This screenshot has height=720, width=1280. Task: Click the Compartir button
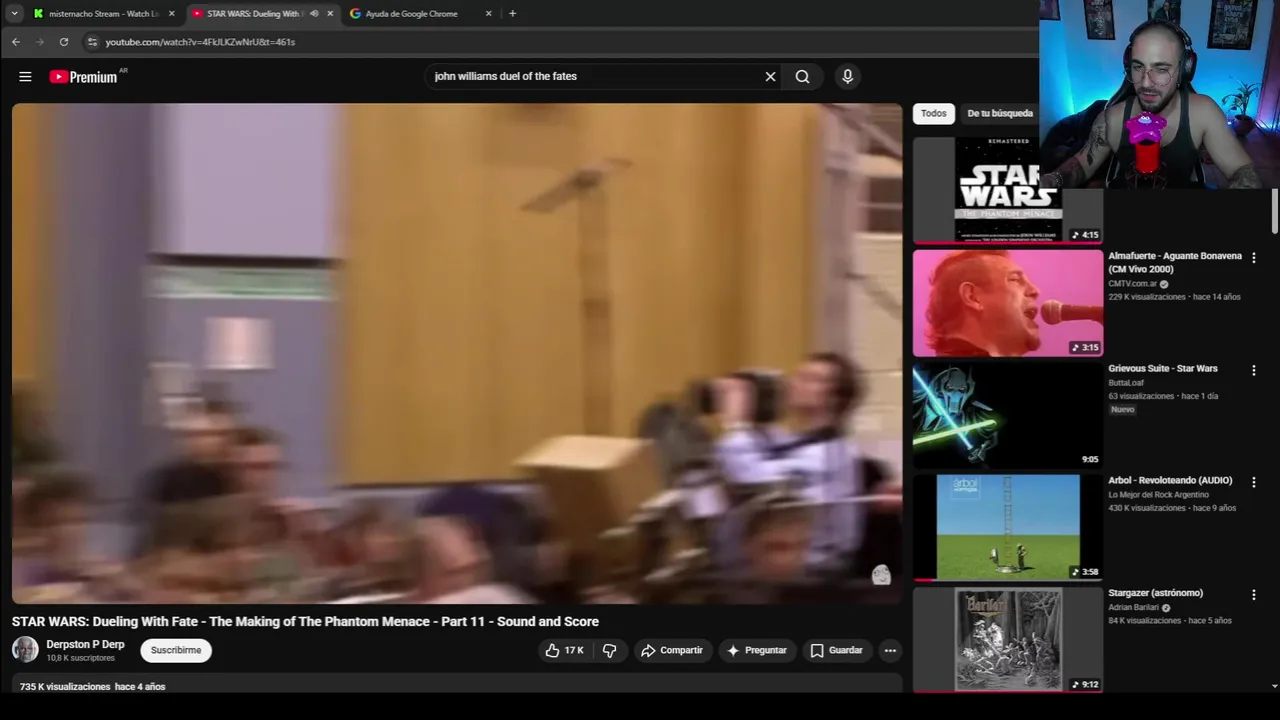tap(672, 650)
